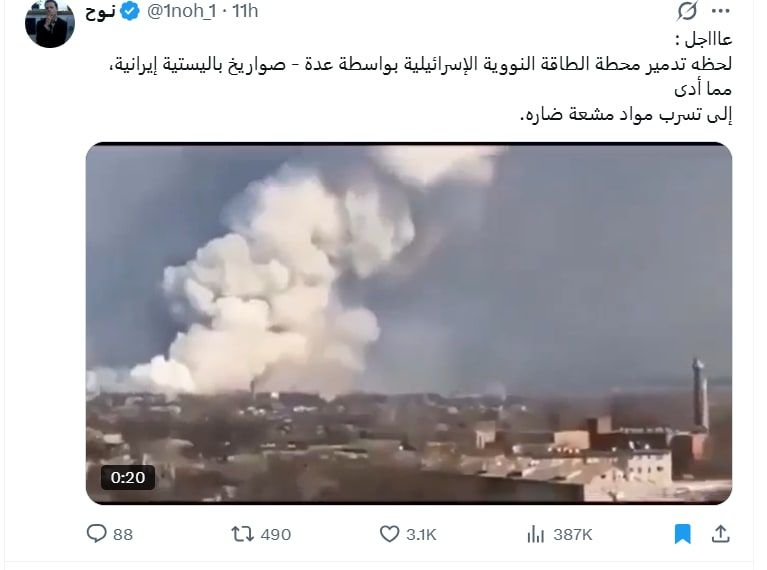The height and width of the screenshot is (570, 767).
Task: Open view analytics bar chart icon
Action: 536,534
